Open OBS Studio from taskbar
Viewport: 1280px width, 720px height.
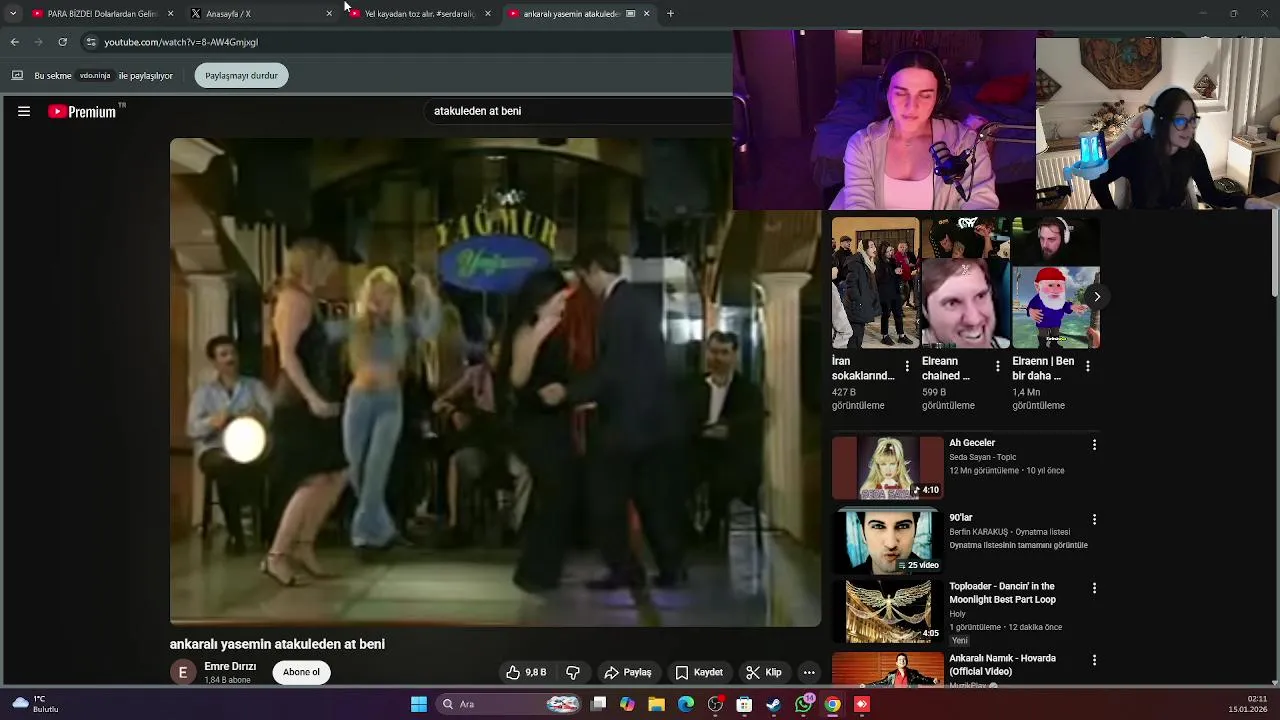[715, 704]
